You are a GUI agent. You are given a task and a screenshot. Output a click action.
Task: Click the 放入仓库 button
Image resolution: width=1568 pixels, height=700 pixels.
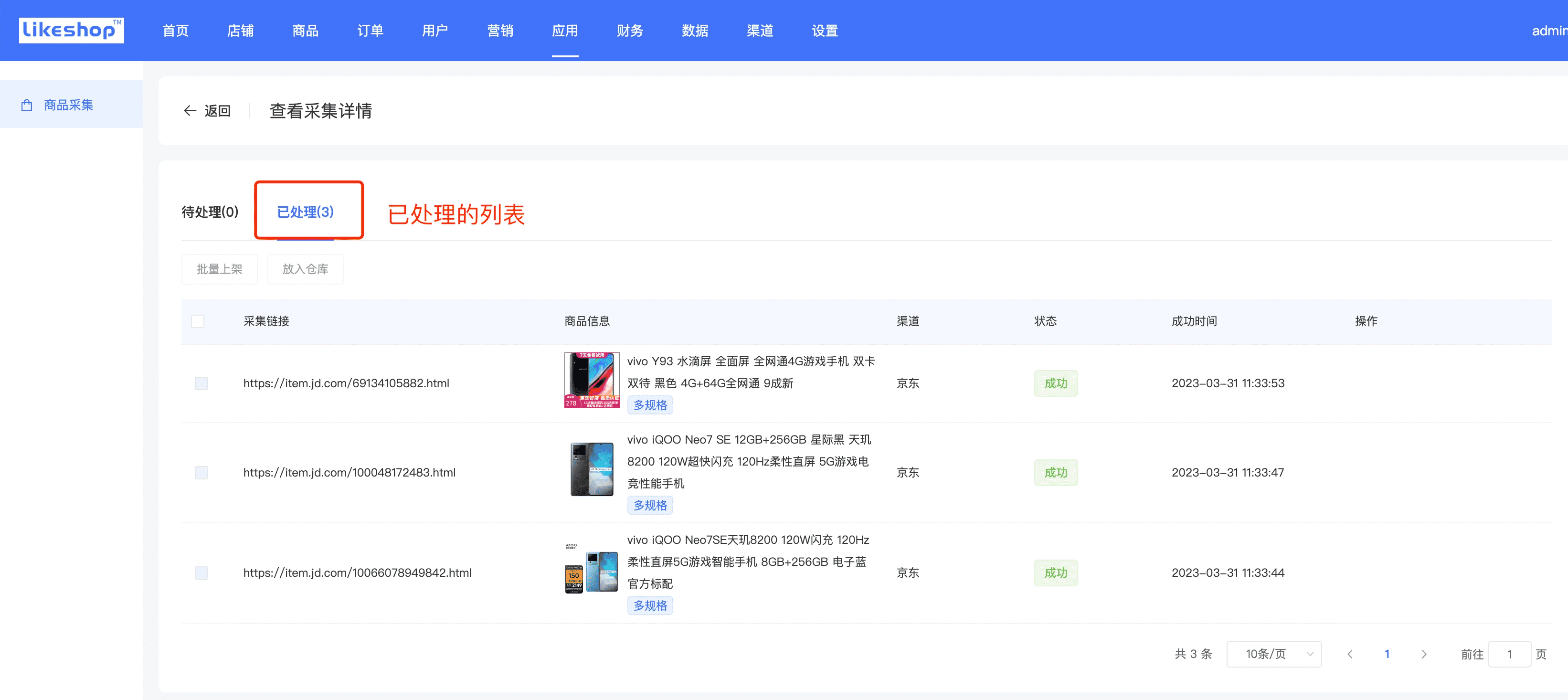point(306,269)
